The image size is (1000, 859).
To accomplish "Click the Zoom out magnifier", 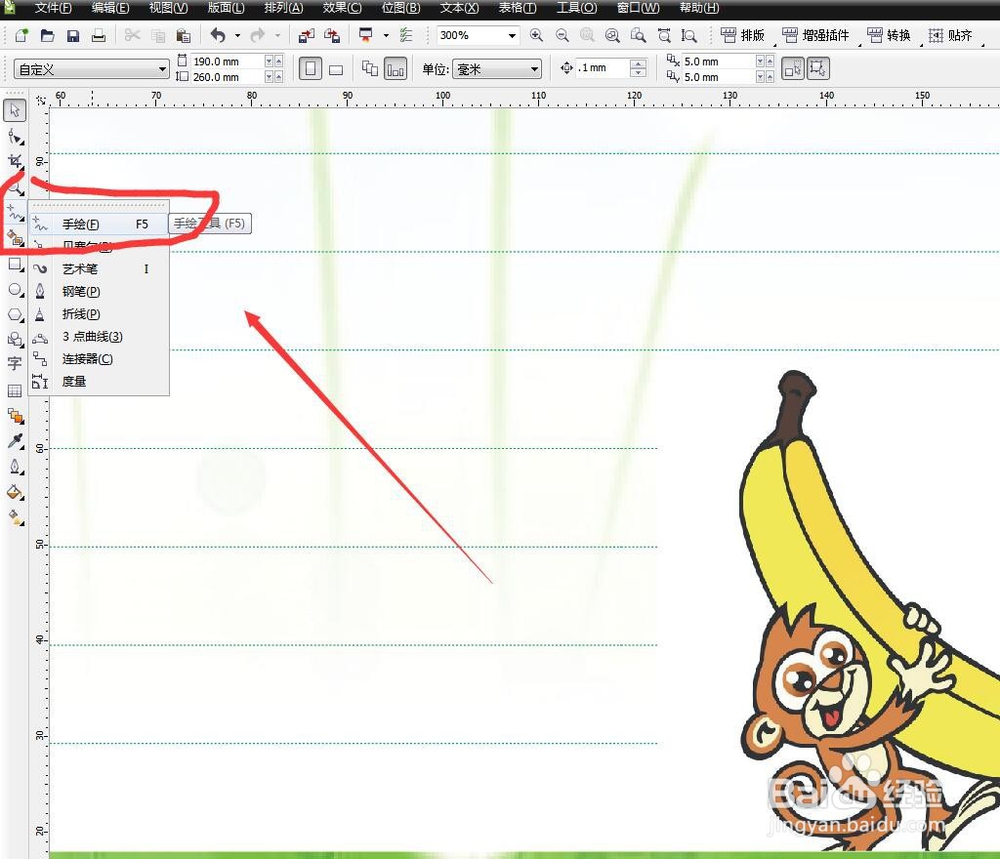I will coord(562,35).
